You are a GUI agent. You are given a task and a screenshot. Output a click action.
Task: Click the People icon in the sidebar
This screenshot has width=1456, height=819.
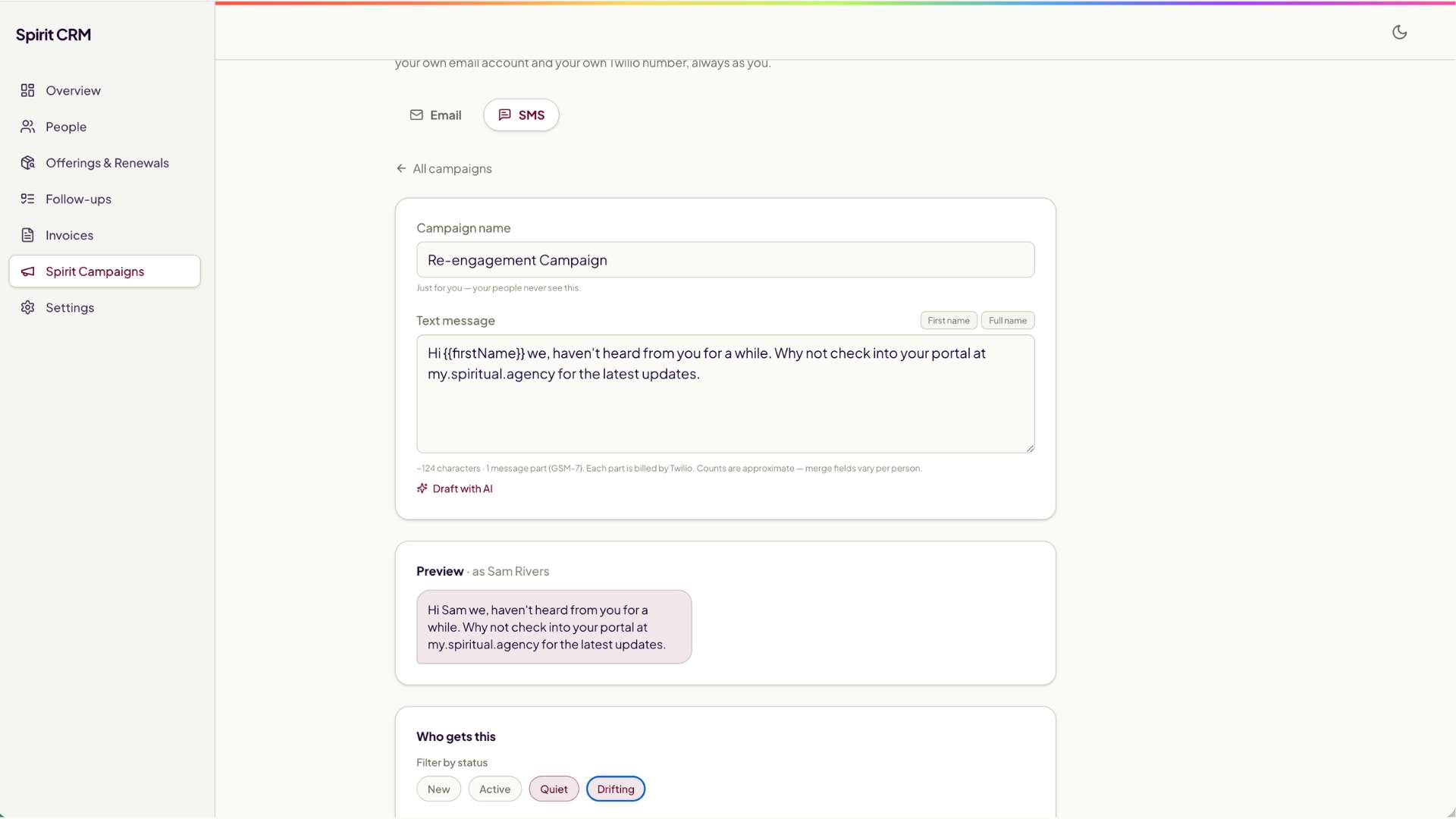tap(28, 127)
